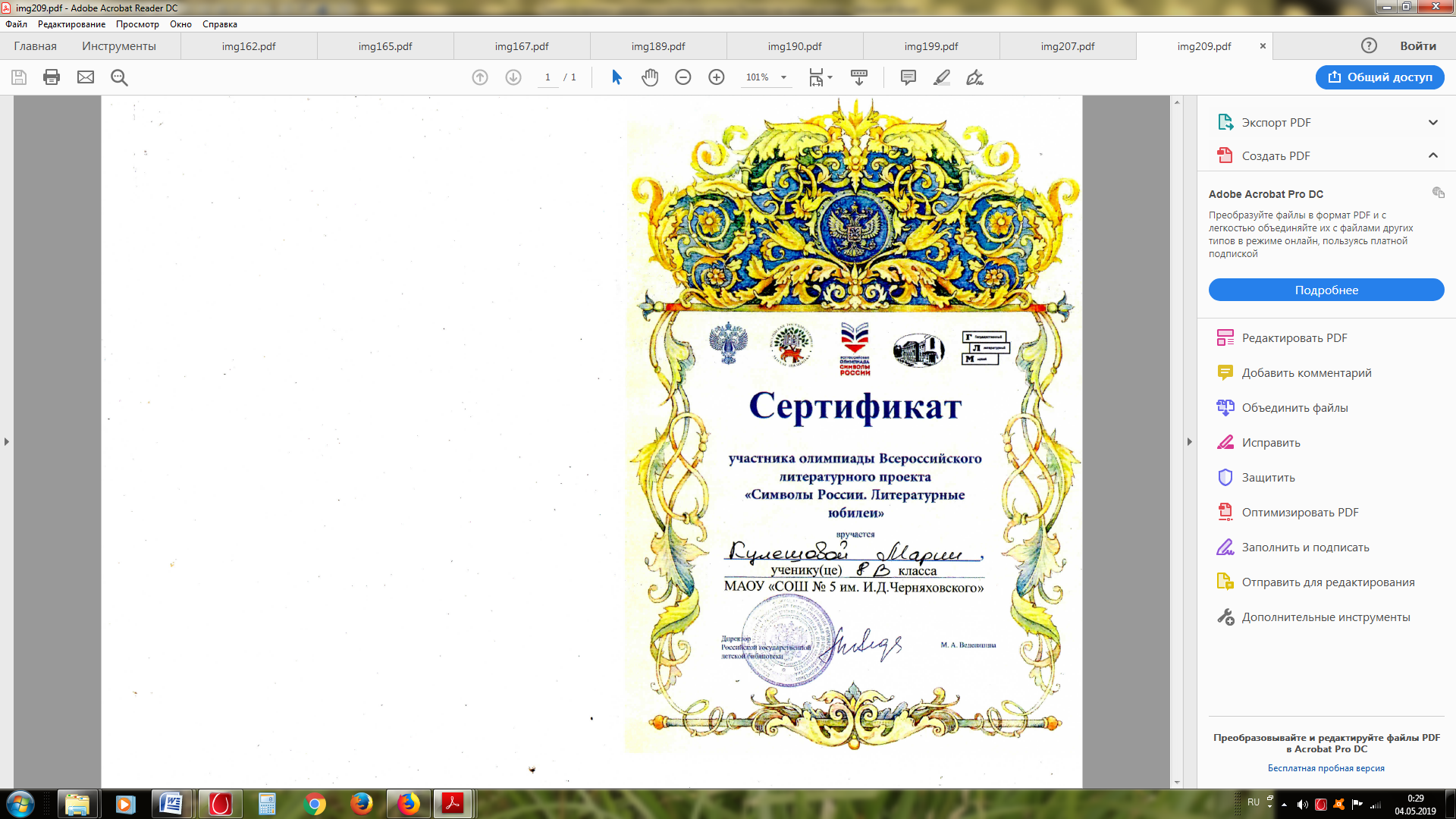Open the help question mark icon
Viewport: 1456px width, 819px height.
1369,45
